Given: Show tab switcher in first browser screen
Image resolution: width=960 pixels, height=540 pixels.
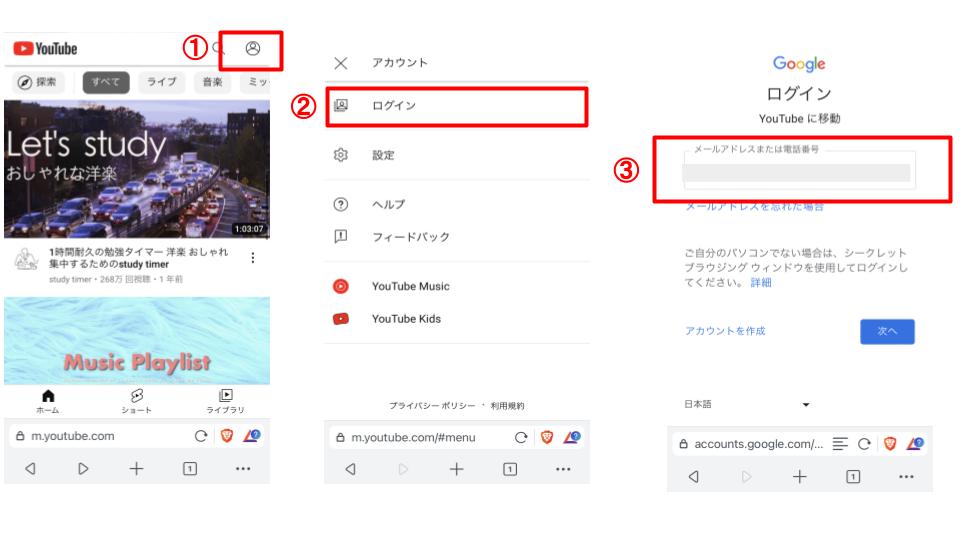Looking at the screenshot, I should (x=190, y=469).
